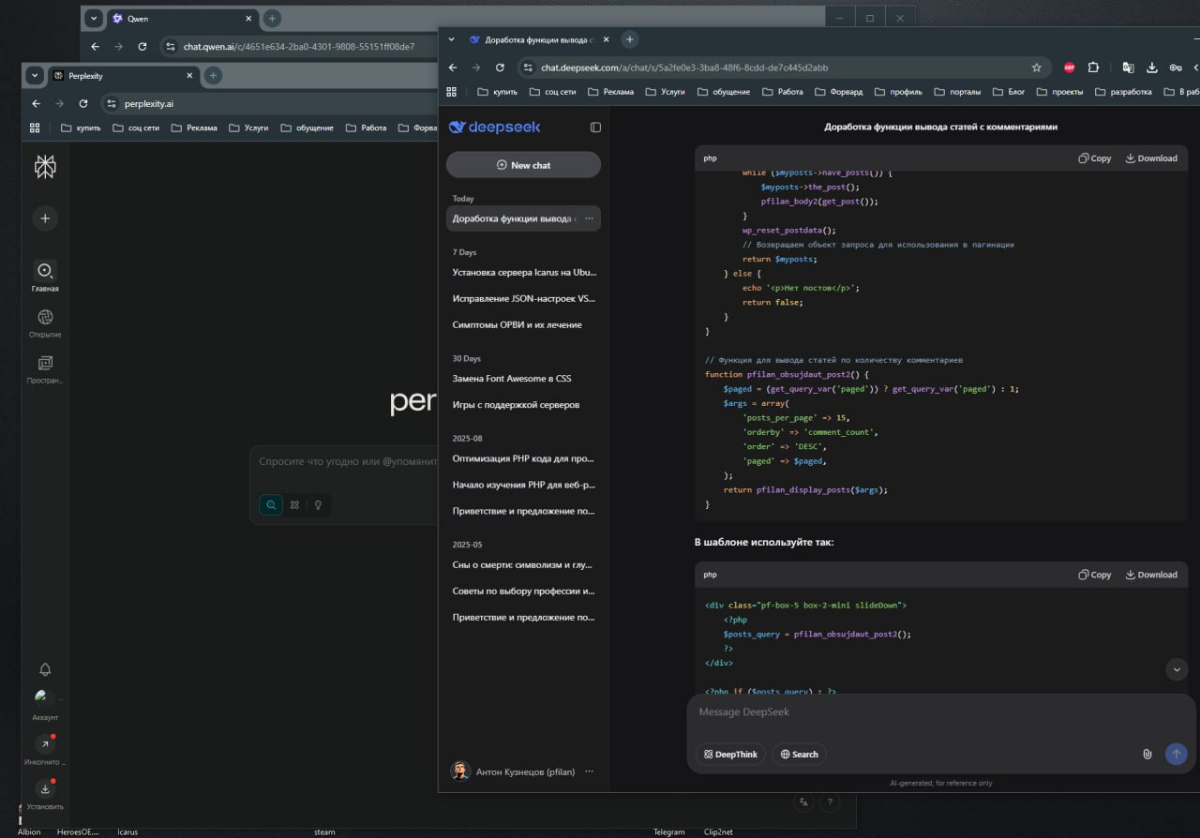Toggle the Perplexity search focus mode button
1200x838 pixels.
click(x=271, y=505)
